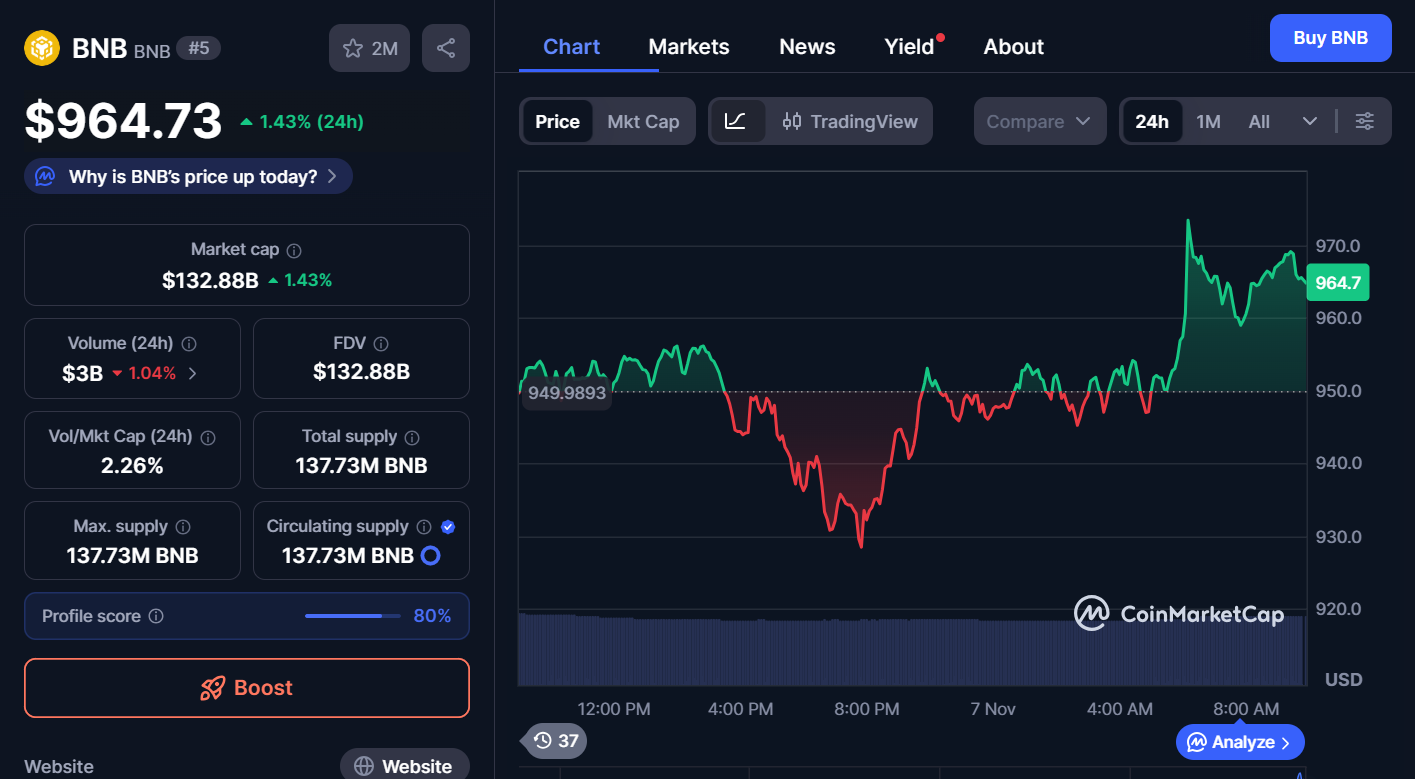Expand the time range chevron next to All

pyautogui.click(x=1311, y=120)
